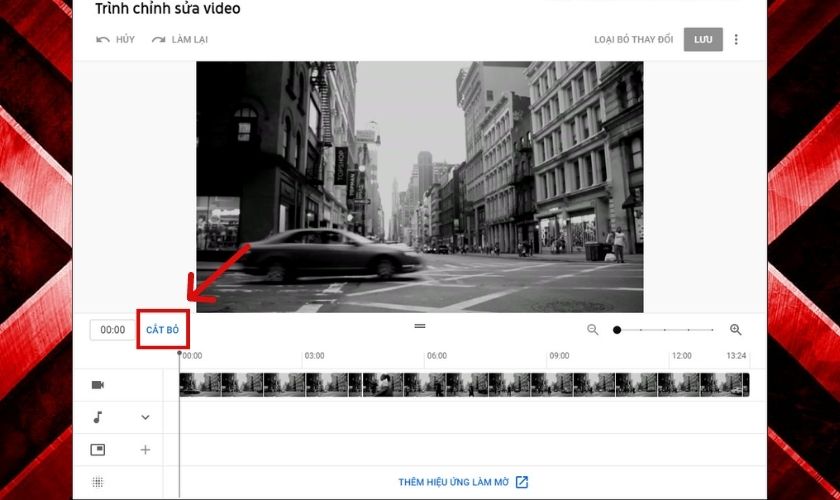Expand the audio track chevron dropdown

pos(145,417)
